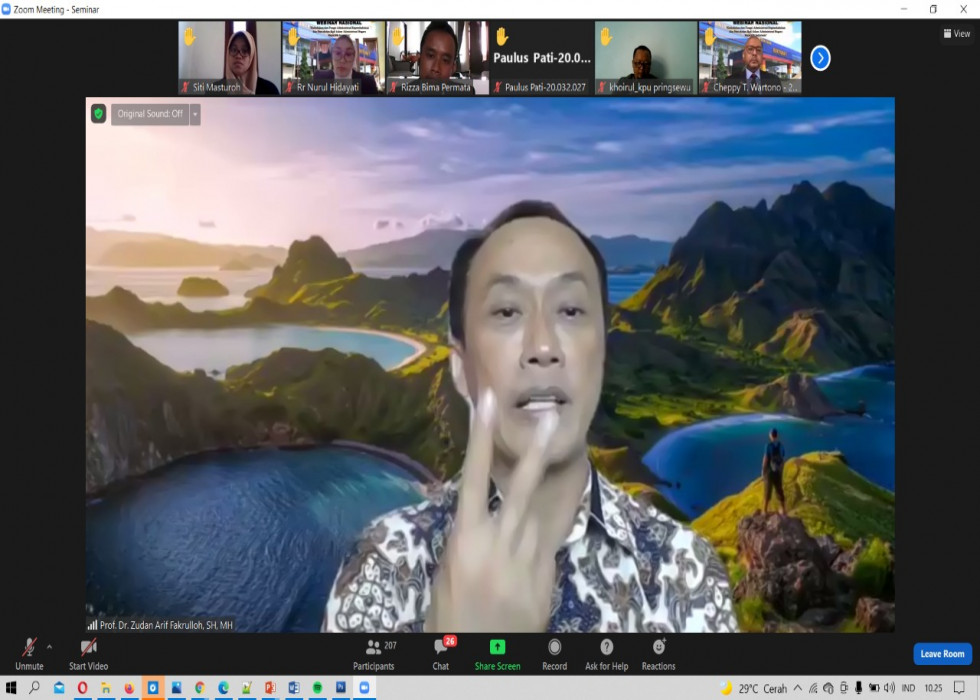Select Siti Masturoh's video thumbnail
Screen dimensions: 980x700
click(x=229, y=58)
